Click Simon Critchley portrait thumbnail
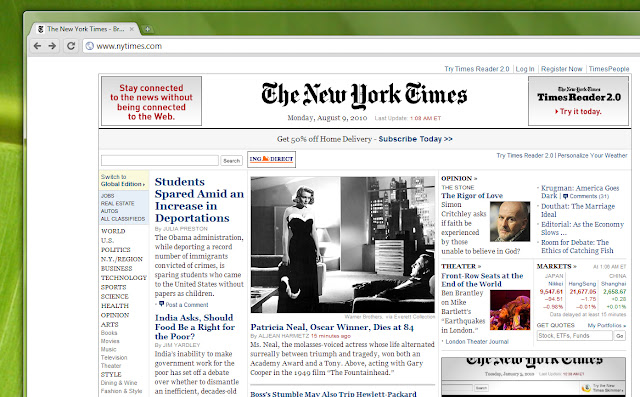The width and height of the screenshot is (640, 397). [510, 222]
